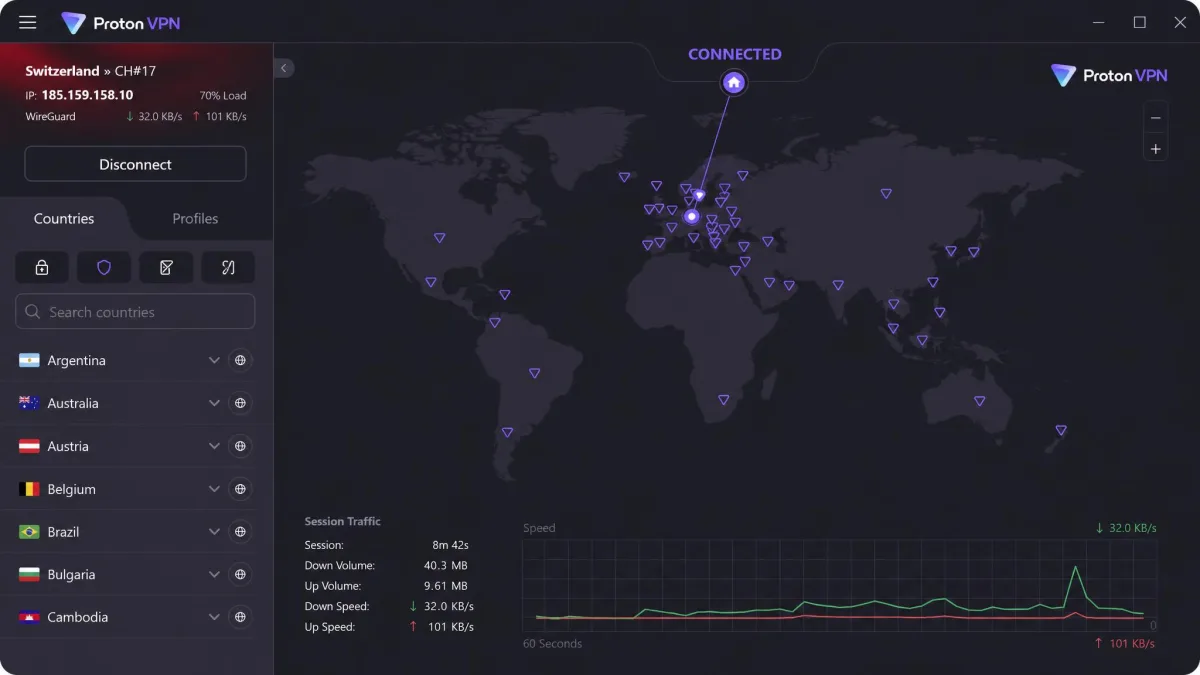Select the Australia server marker on map

(x=980, y=401)
